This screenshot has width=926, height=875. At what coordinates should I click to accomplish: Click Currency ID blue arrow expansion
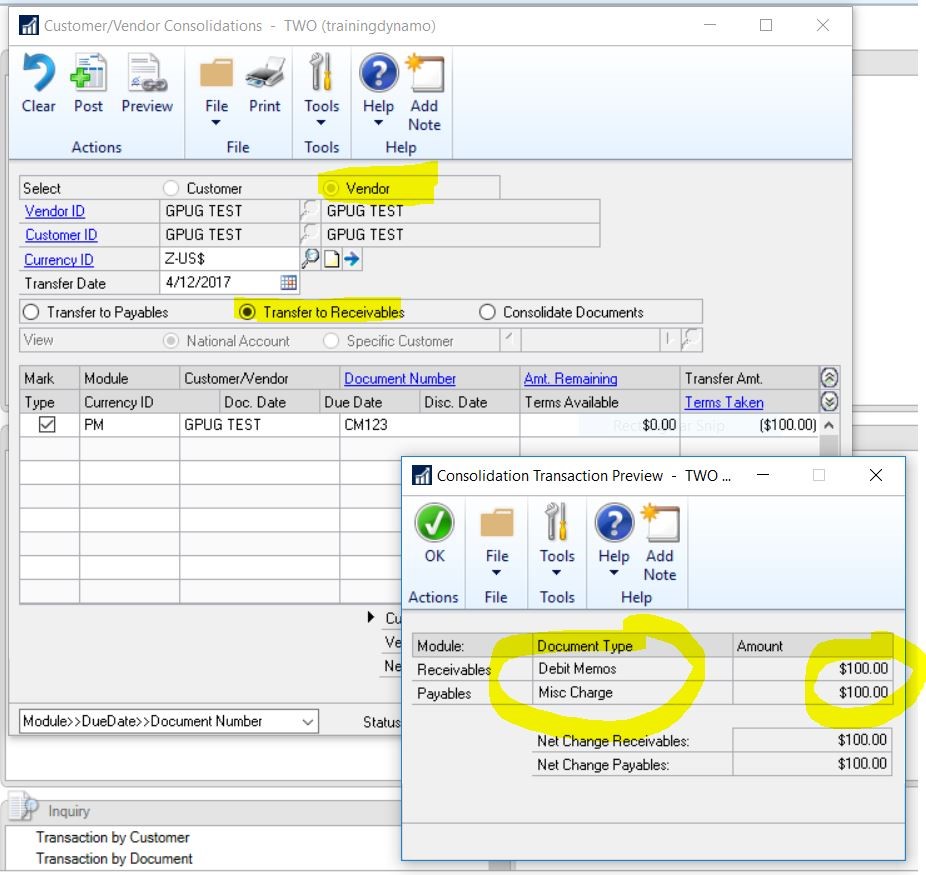pyautogui.click(x=352, y=259)
